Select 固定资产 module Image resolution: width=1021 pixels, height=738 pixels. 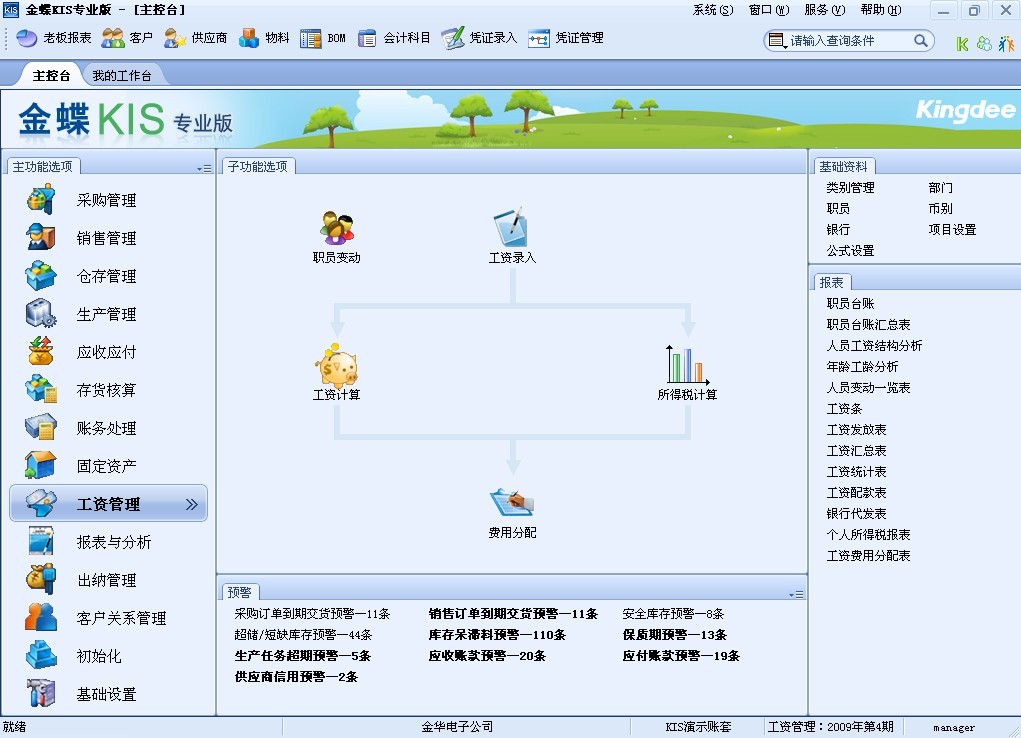(x=108, y=466)
